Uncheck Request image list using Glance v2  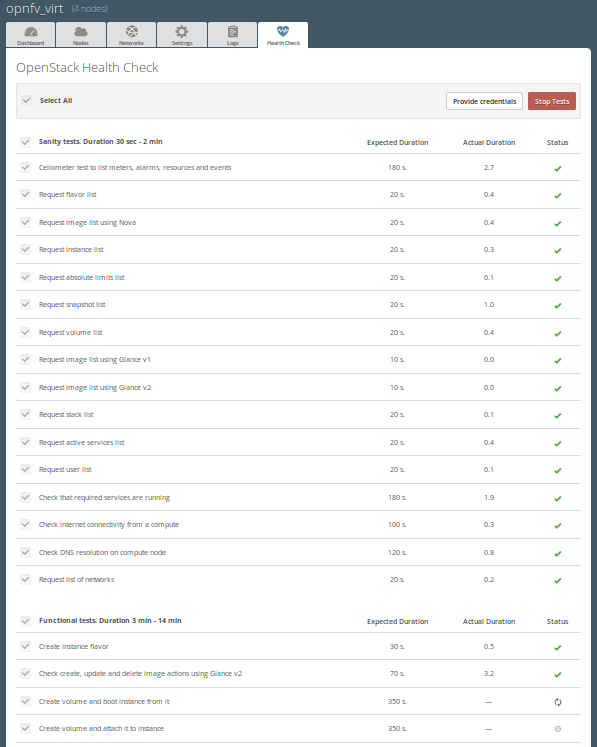pyautogui.click(x=26, y=387)
